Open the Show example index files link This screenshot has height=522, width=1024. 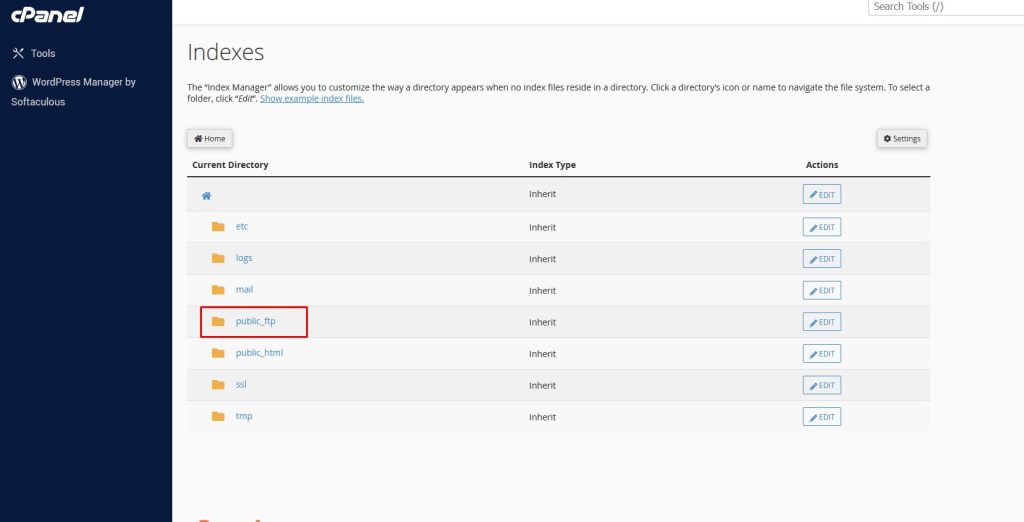311,99
